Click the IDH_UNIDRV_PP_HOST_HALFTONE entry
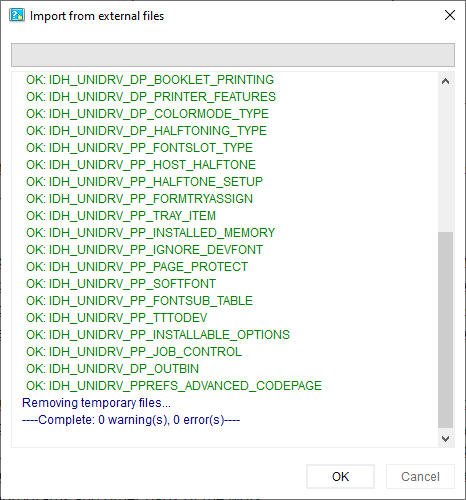 click(x=141, y=165)
